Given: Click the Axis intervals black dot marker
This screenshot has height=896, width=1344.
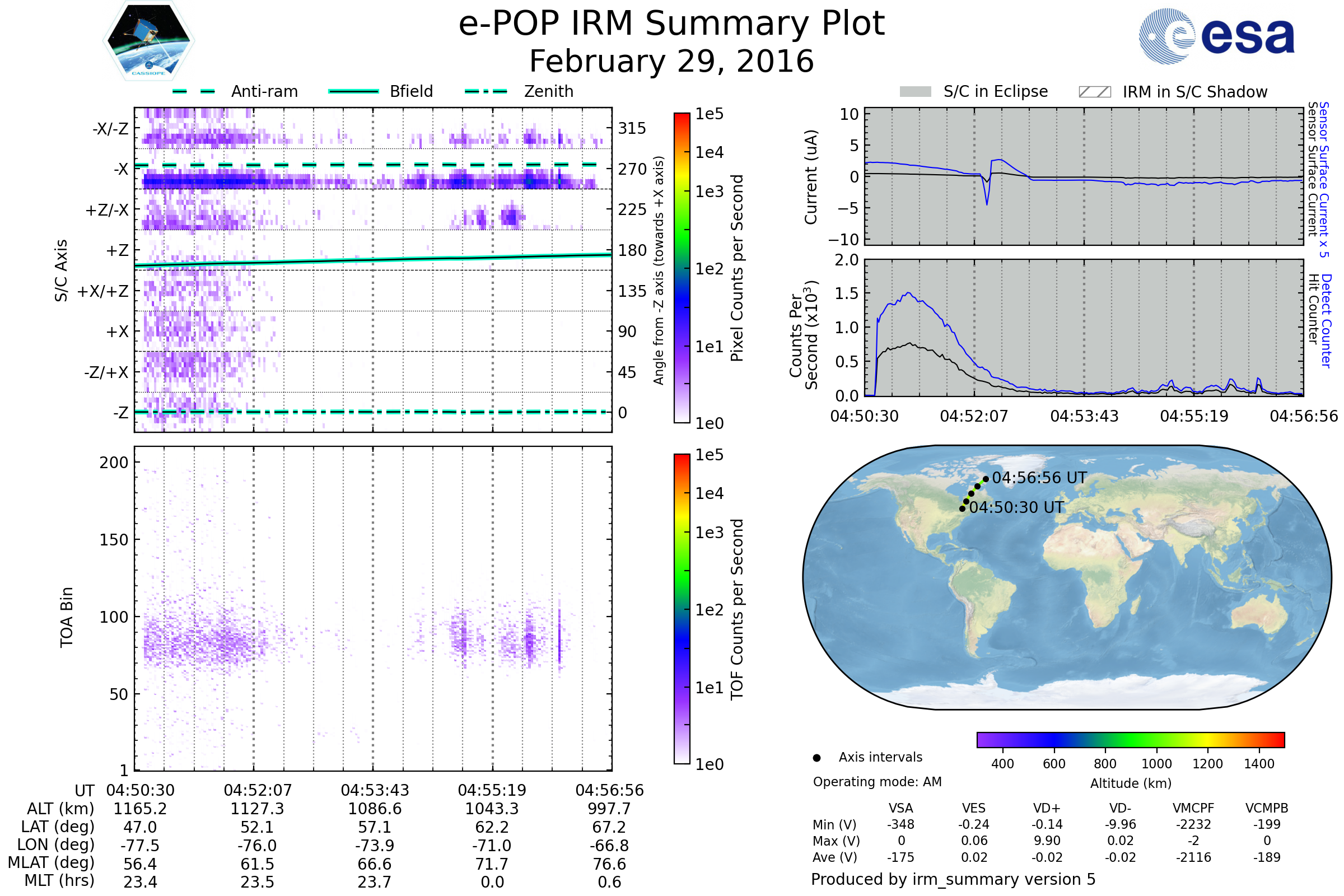Looking at the screenshot, I should pyautogui.click(x=816, y=758).
